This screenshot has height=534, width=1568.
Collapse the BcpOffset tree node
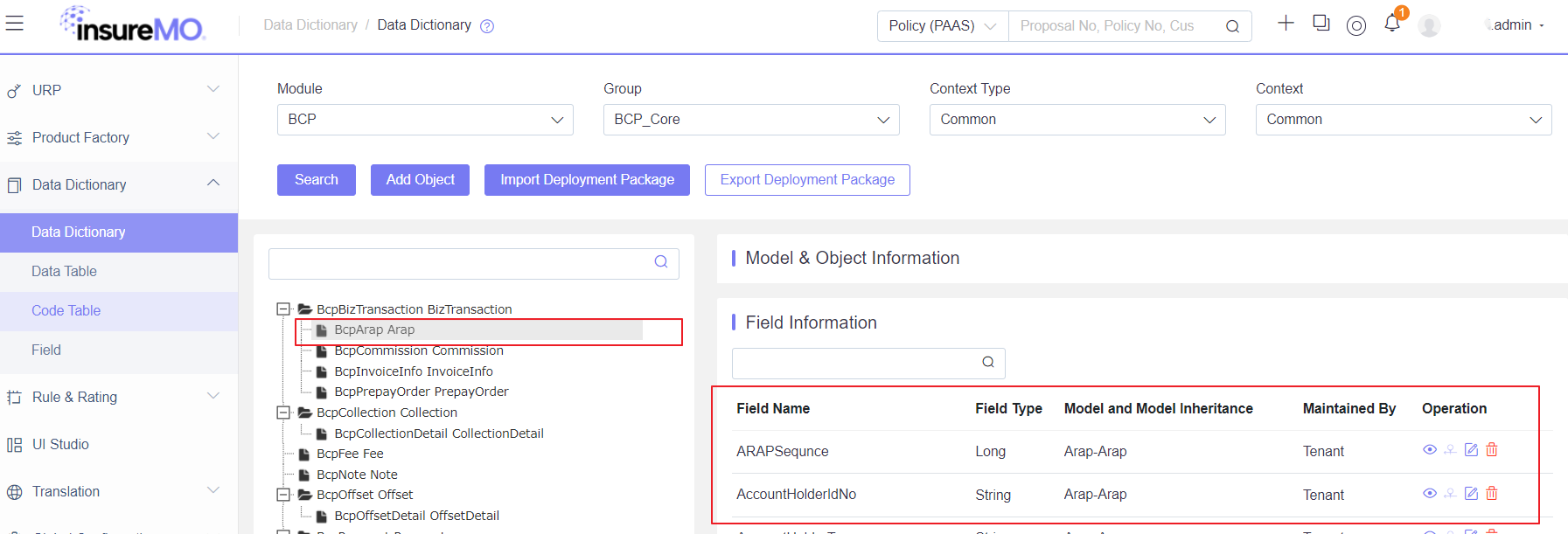[283, 495]
